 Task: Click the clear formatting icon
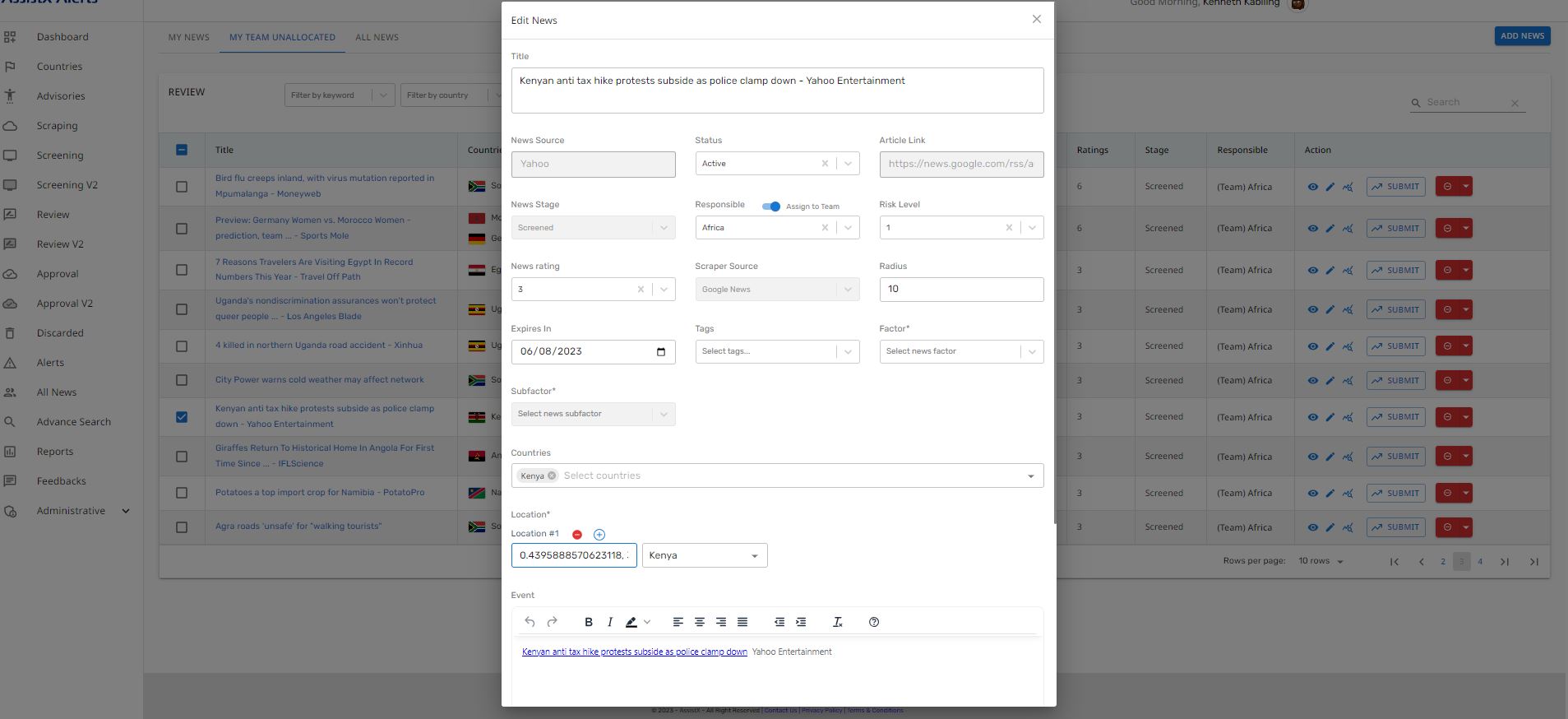(838, 622)
